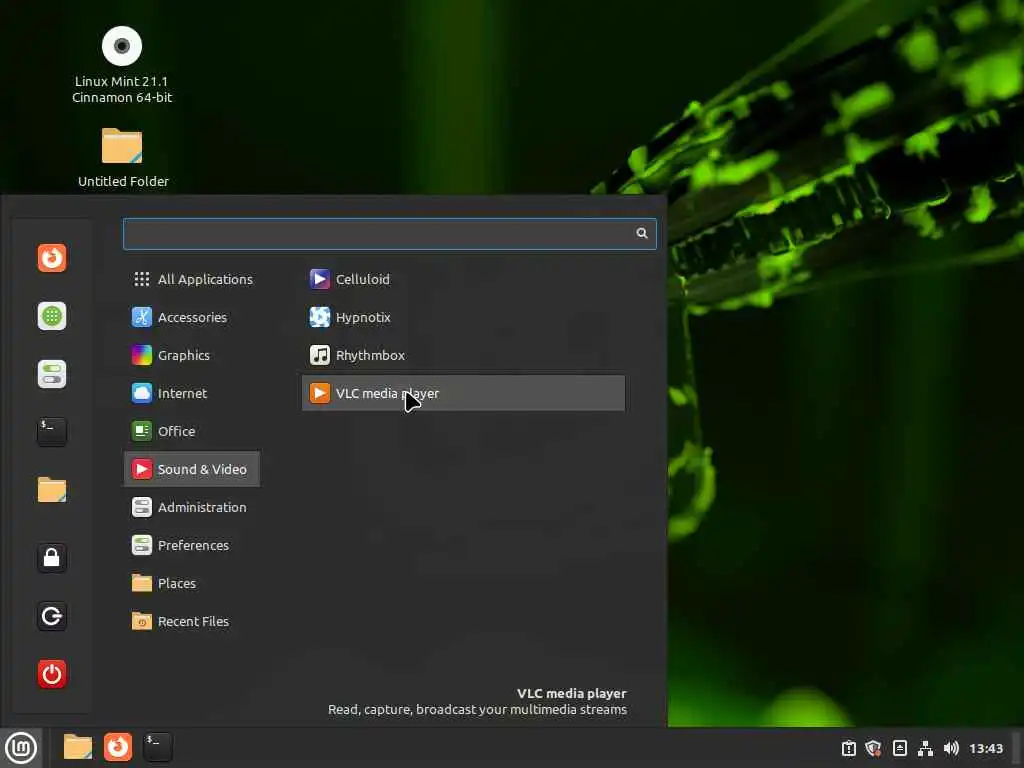Viewport: 1024px width, 768px height.
Task: Click the red power Quit icon
Action: pyautogui.click(x=52, y=674)
